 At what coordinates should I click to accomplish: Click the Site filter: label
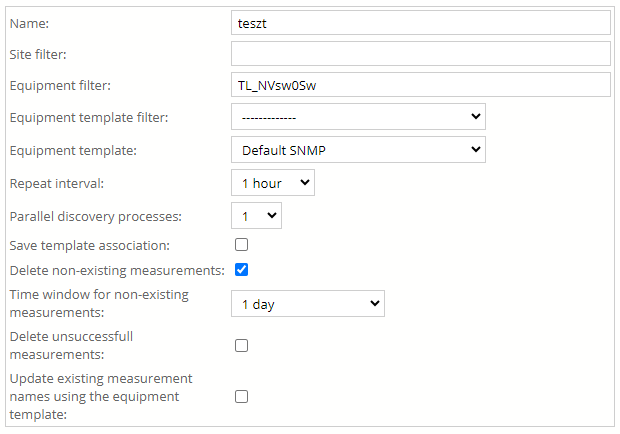click(x=38, y=55)
